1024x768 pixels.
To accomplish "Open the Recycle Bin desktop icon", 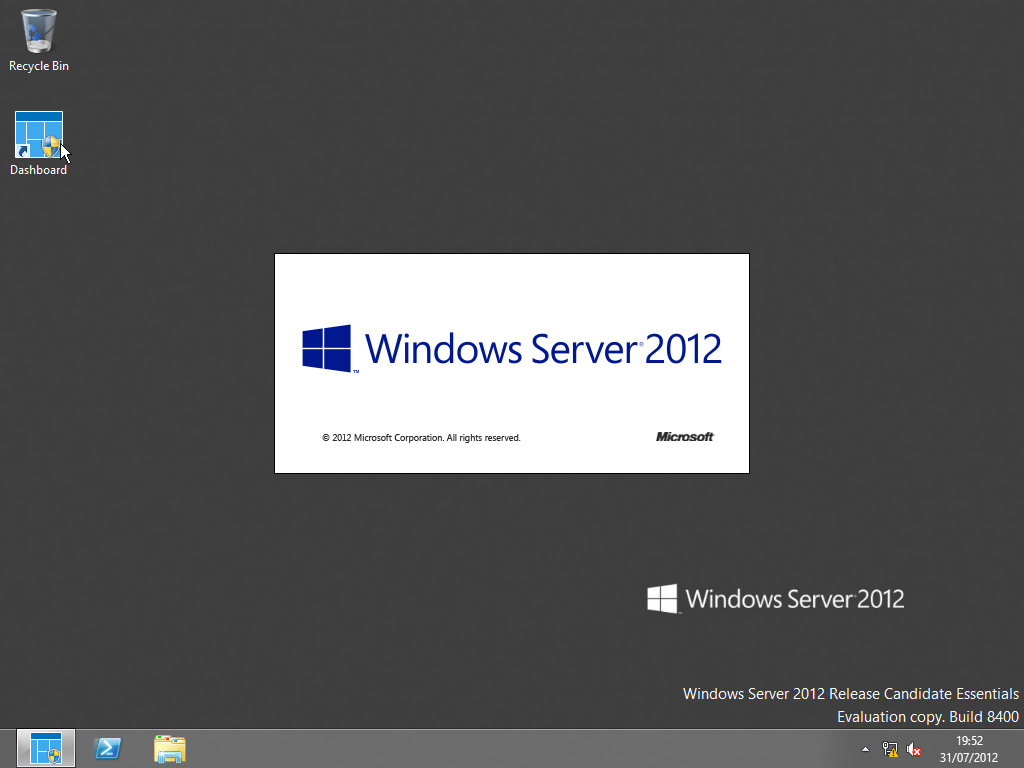I will click(x=39, y=40).
